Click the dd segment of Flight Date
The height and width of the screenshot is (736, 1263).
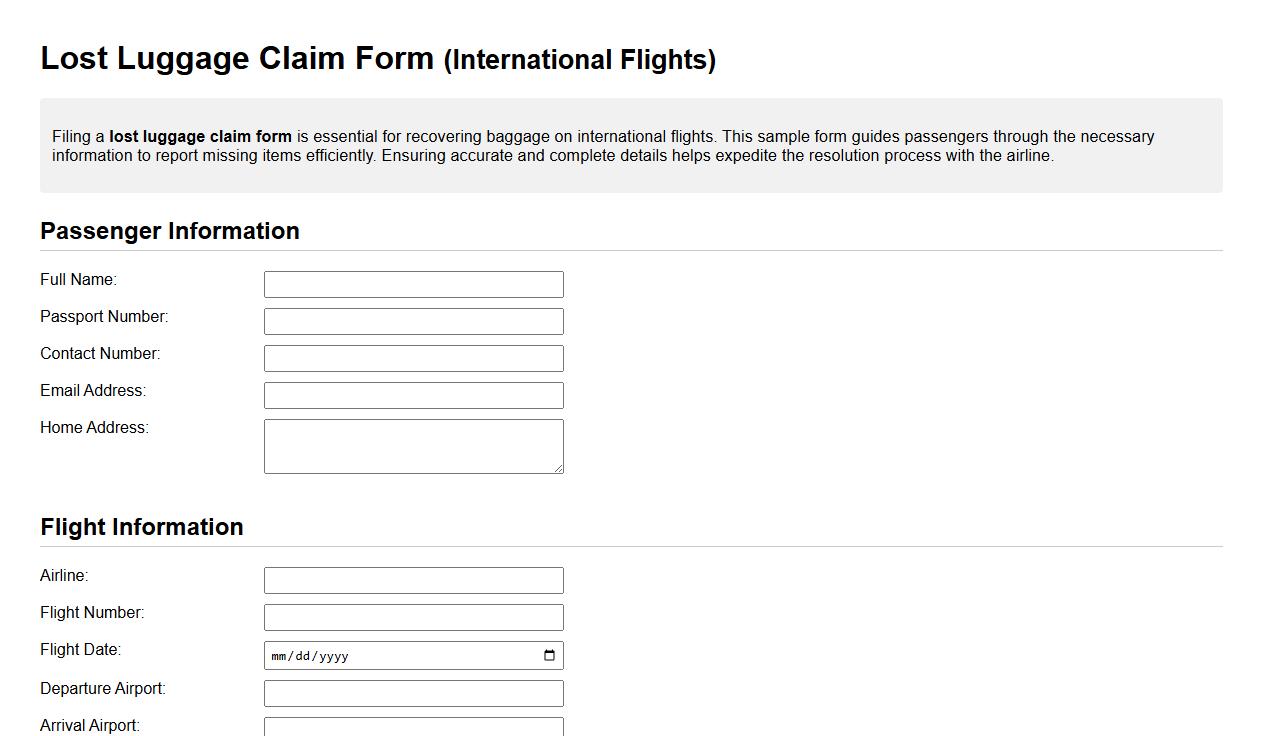coord(302,656)
